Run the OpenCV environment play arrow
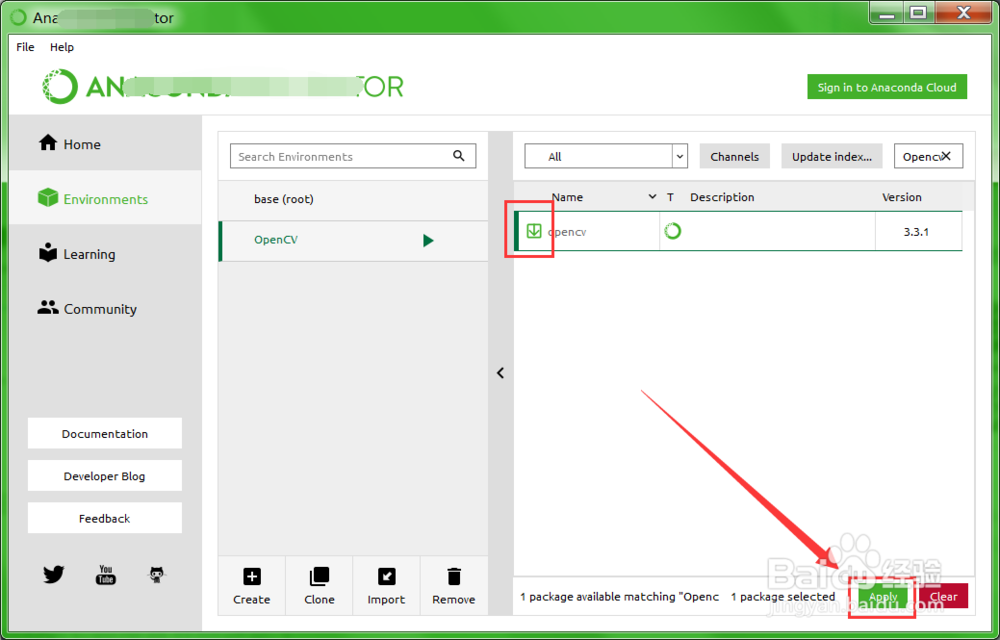Screen dimensions: 1000x640 [x=428, y=240]
